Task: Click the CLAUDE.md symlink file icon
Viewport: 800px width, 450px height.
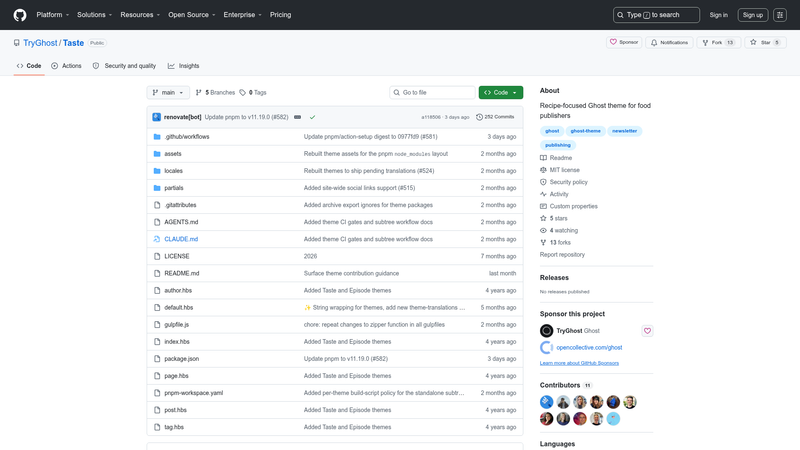Action: click(157, 239)
